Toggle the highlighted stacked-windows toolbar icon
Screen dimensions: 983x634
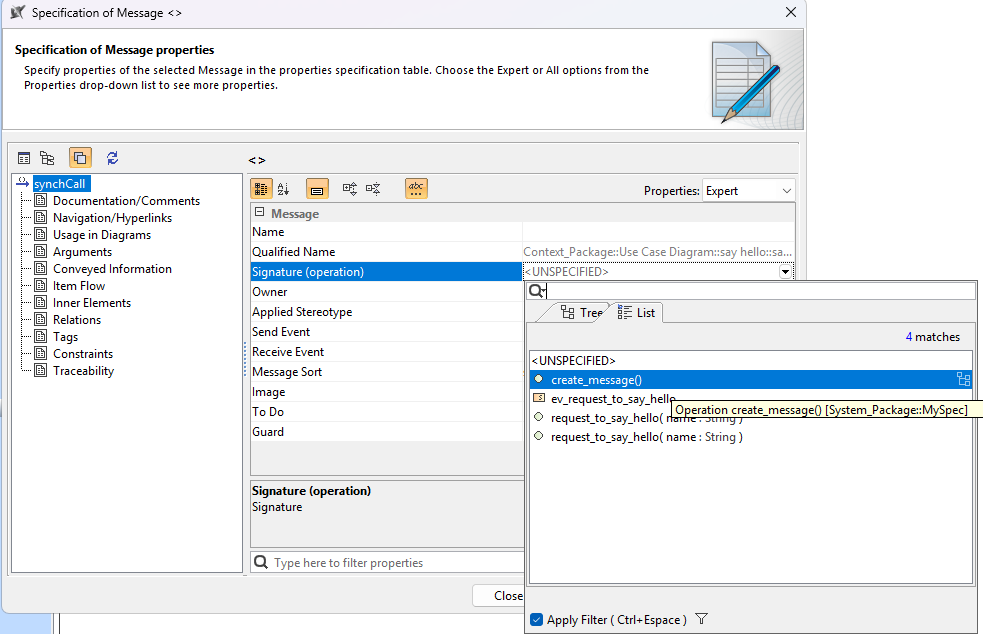pyautogui.click(x=80, y=158)
